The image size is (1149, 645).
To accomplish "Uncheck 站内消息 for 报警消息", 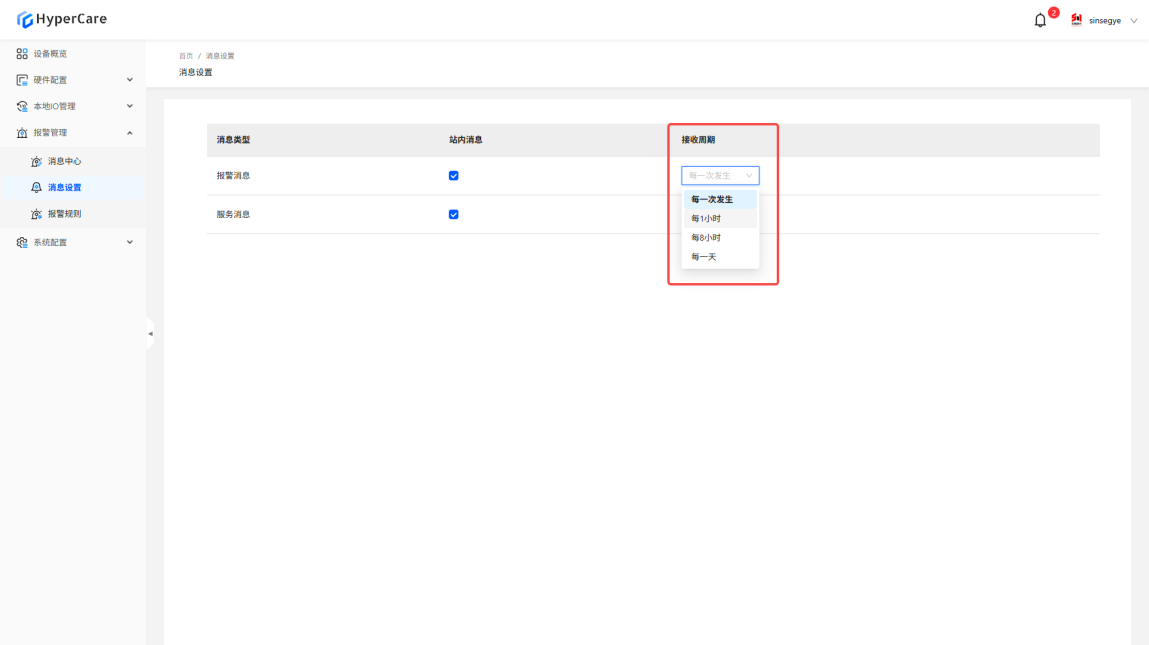I will tap(454, 176).
